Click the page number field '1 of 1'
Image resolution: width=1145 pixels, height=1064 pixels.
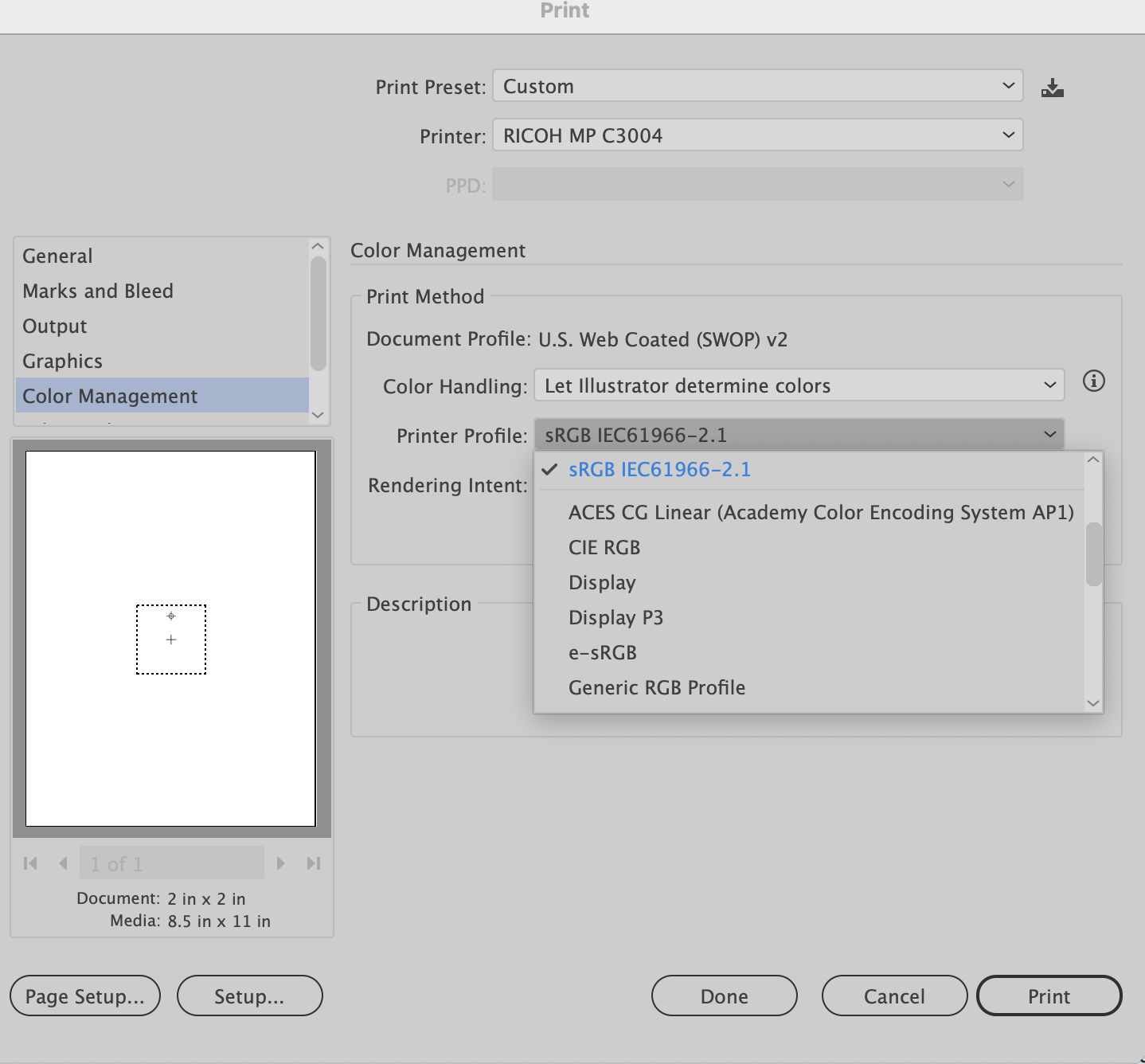click(x=172, y=863)
